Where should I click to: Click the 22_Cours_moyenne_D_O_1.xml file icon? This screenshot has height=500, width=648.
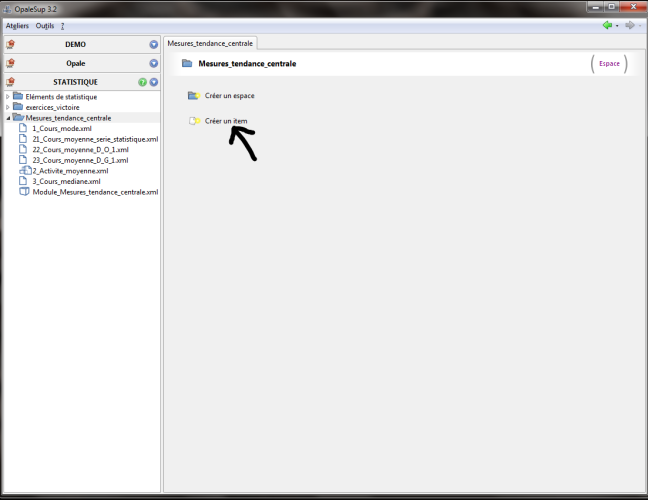click(x=24, y=149)
